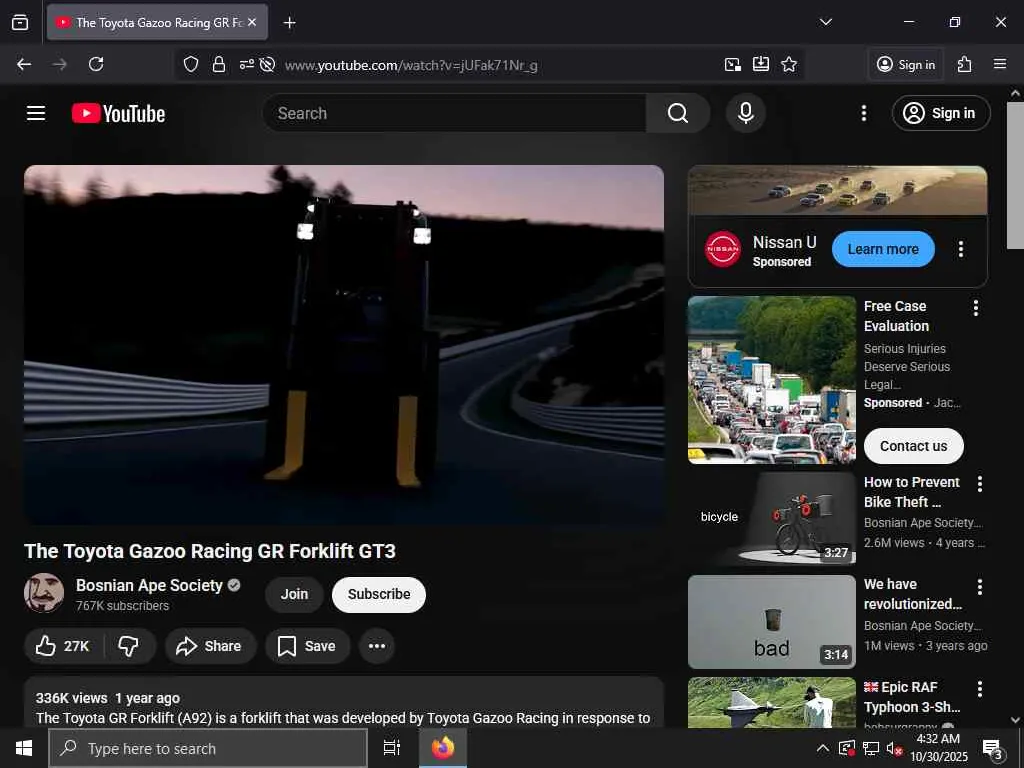
Task: Click the Join channel button
Action: coord(294,594)
